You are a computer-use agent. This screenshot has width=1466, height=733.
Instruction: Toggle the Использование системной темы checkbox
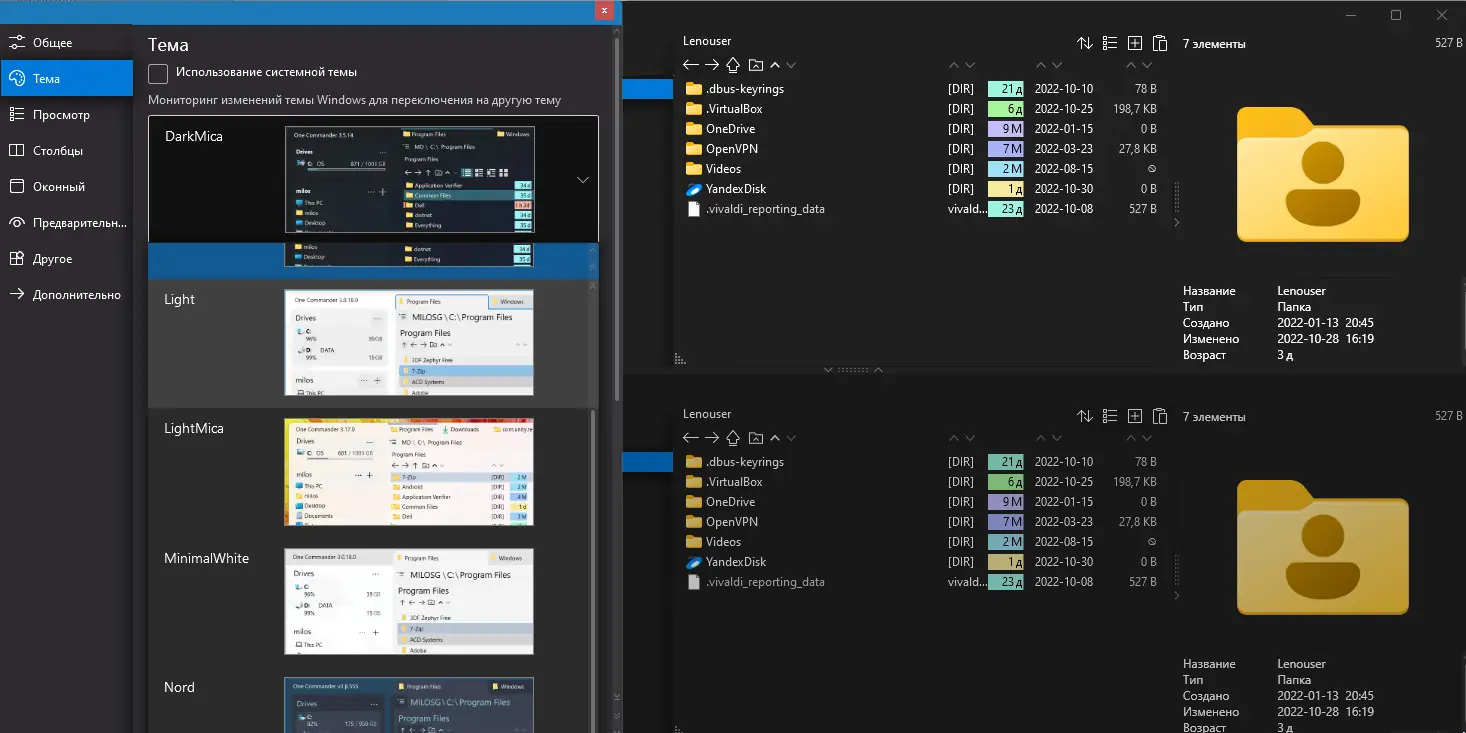coord(157,73)
